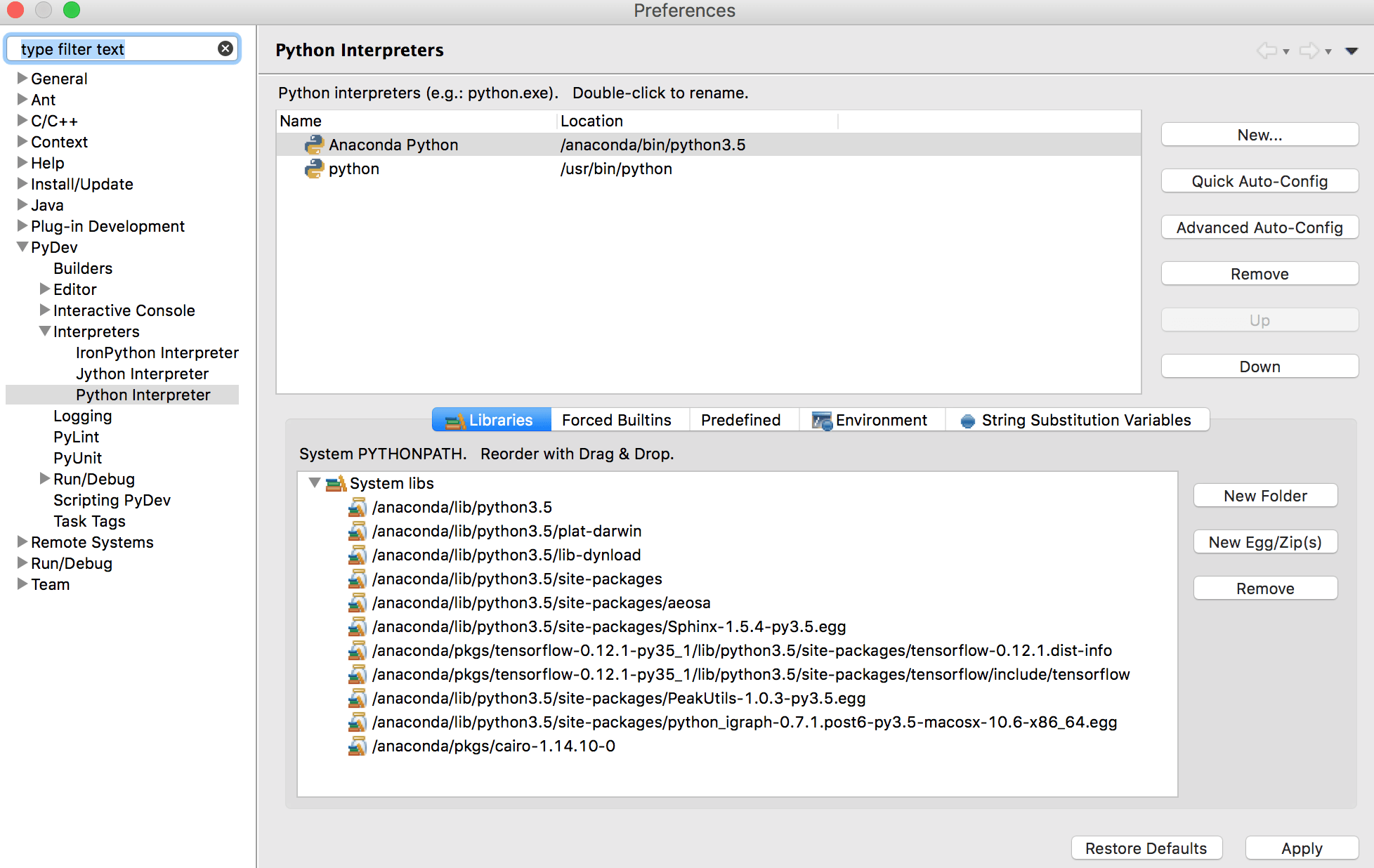Switch to the Forced Builtins tab

point(616,420)
